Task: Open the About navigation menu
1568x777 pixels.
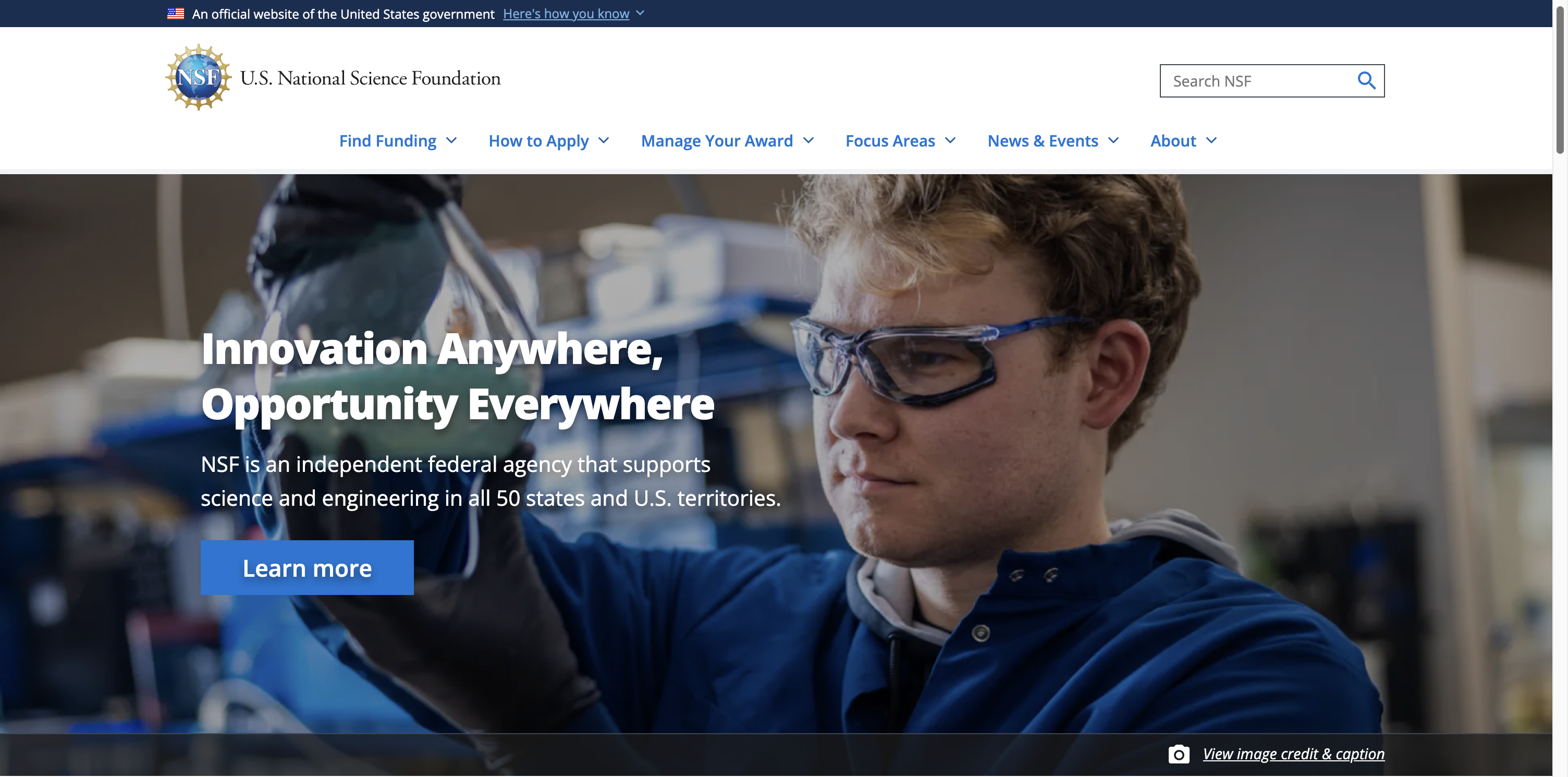Action: point(1173,141)
